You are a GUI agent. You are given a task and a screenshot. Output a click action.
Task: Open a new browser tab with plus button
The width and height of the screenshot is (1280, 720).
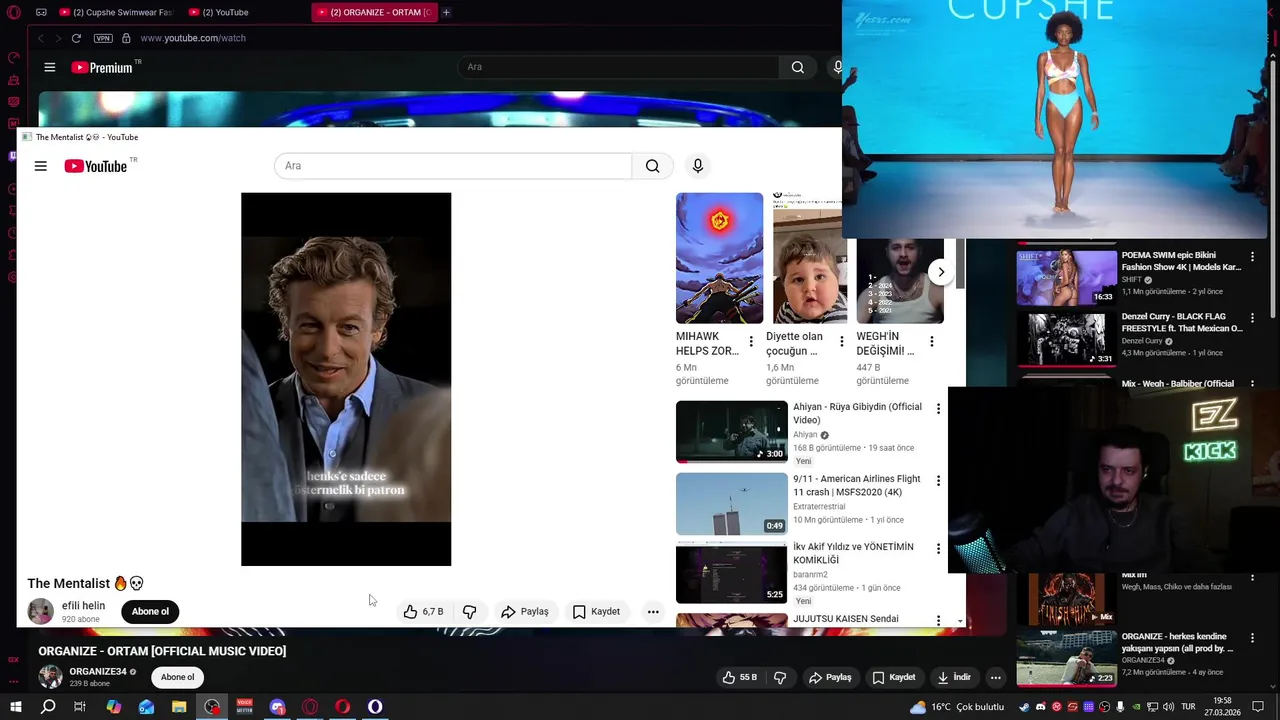[446, 12]
